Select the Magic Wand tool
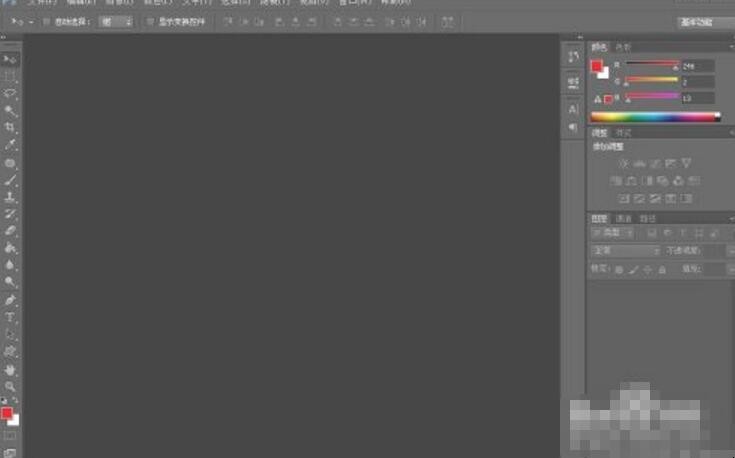This screenshot has height=458, width=735. [10, 111]
